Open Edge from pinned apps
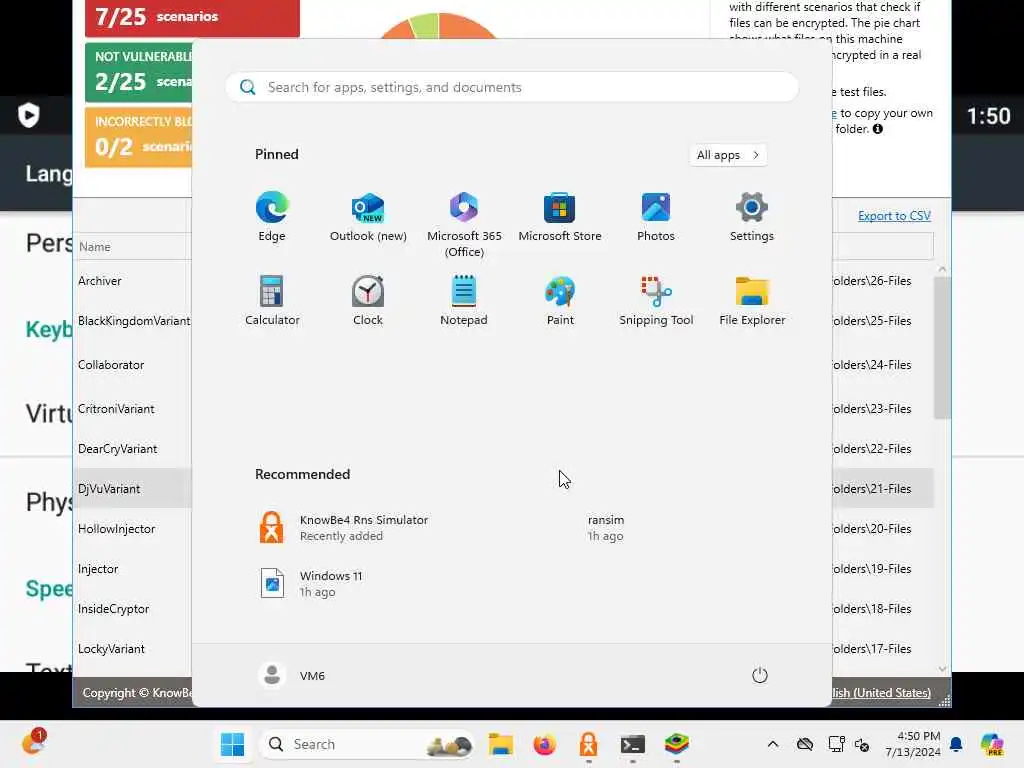 click(272, 217)
